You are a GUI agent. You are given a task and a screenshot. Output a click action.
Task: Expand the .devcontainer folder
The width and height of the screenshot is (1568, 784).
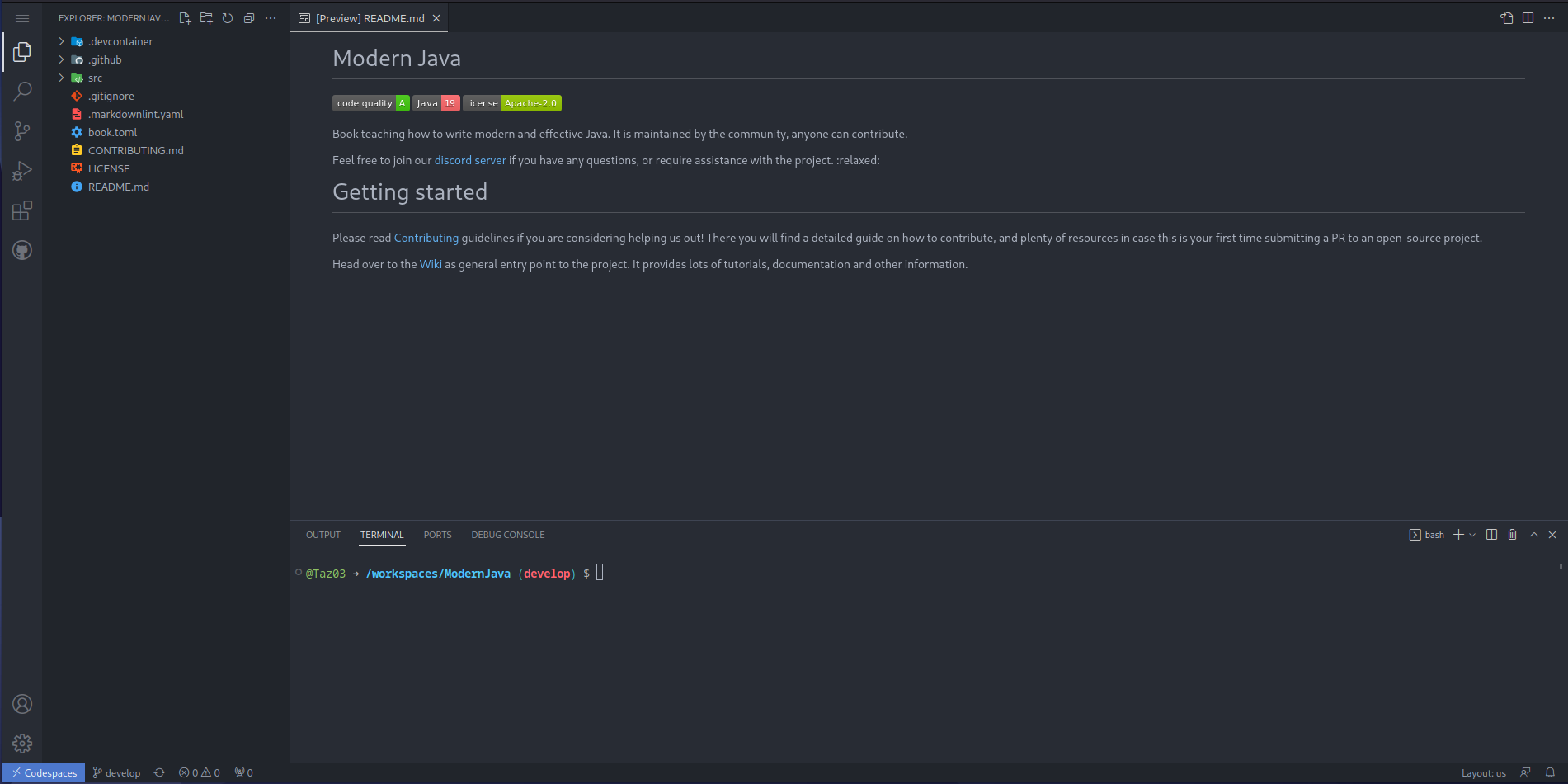tap(62, 41)
